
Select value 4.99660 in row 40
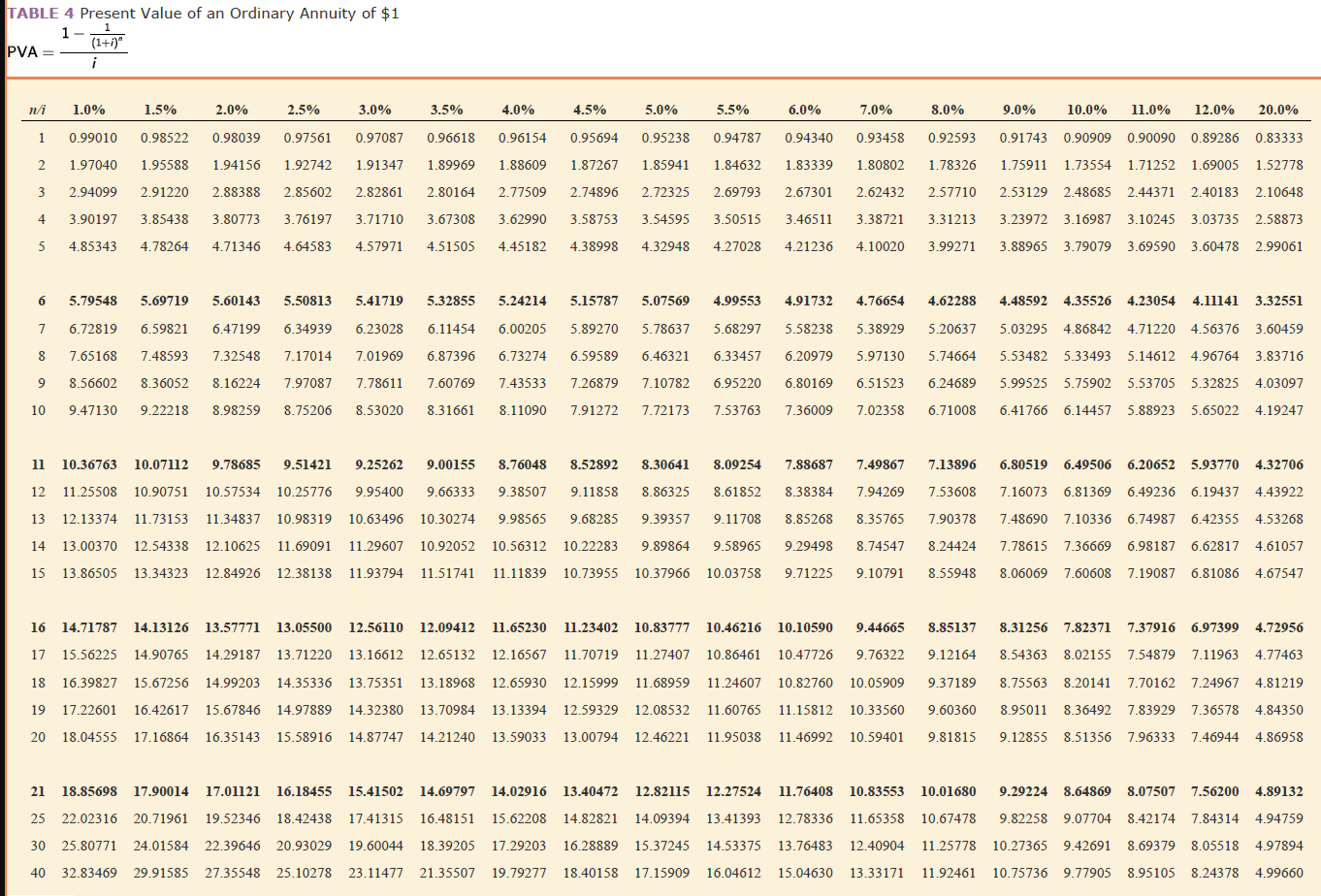(x=1279, y=873)
